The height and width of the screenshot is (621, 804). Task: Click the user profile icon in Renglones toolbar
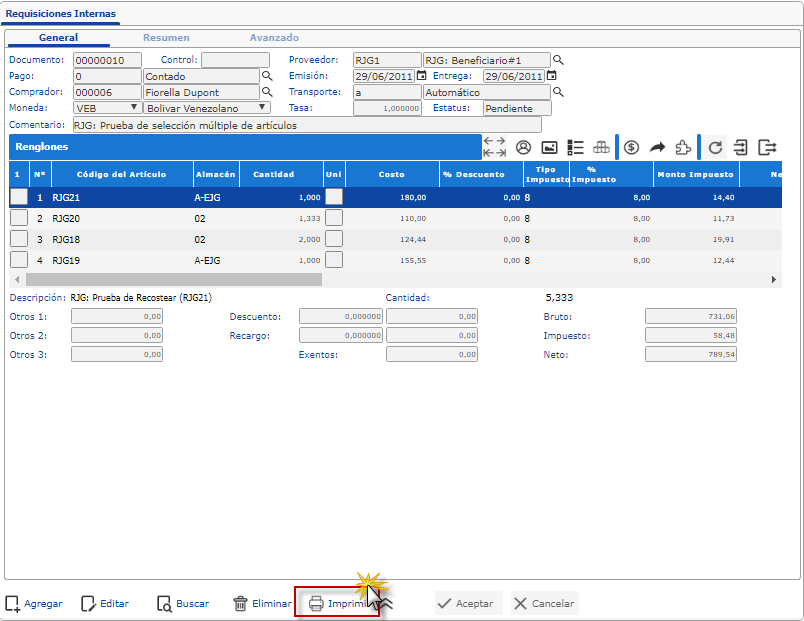point(523,147)
